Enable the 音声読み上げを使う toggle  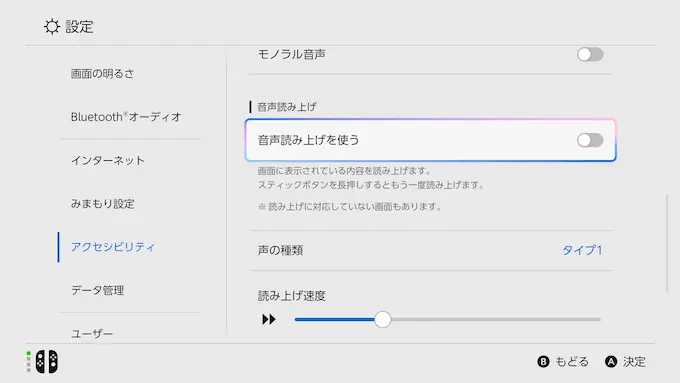click(590, 140)
